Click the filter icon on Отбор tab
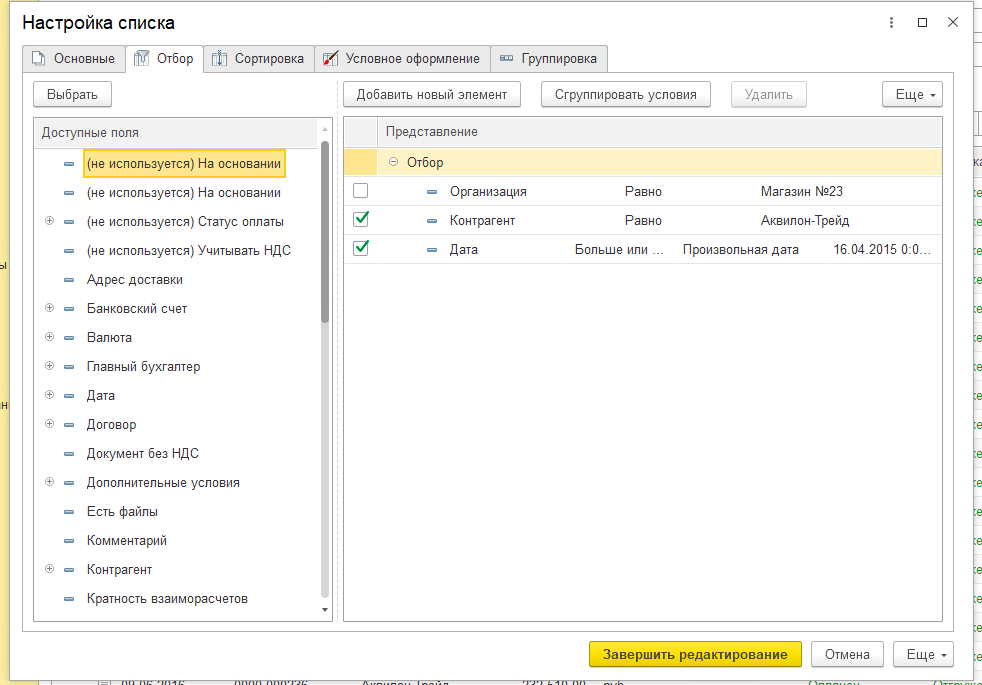Image resolution: width=982 pixels, height=685 pixels. [142, 58]
